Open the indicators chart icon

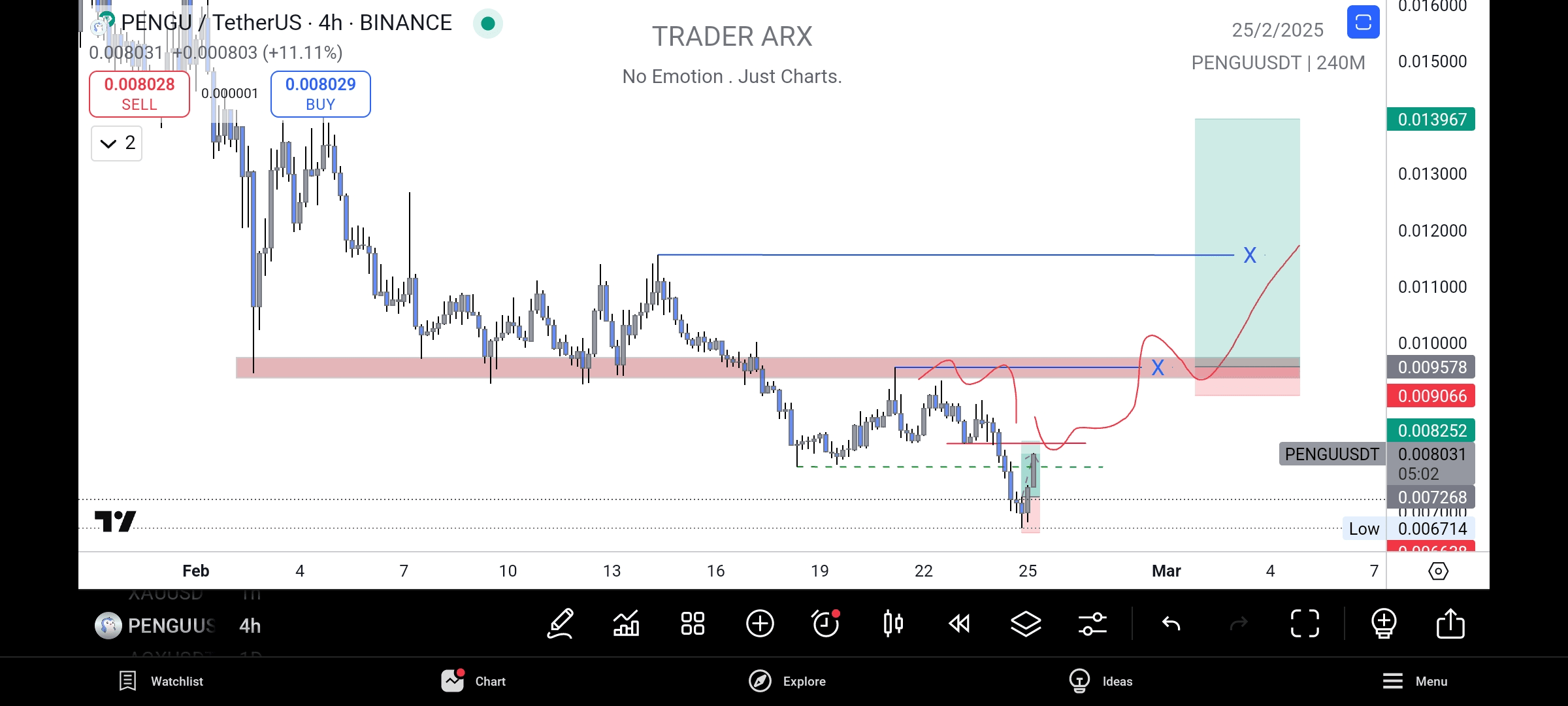coord(626,624)
